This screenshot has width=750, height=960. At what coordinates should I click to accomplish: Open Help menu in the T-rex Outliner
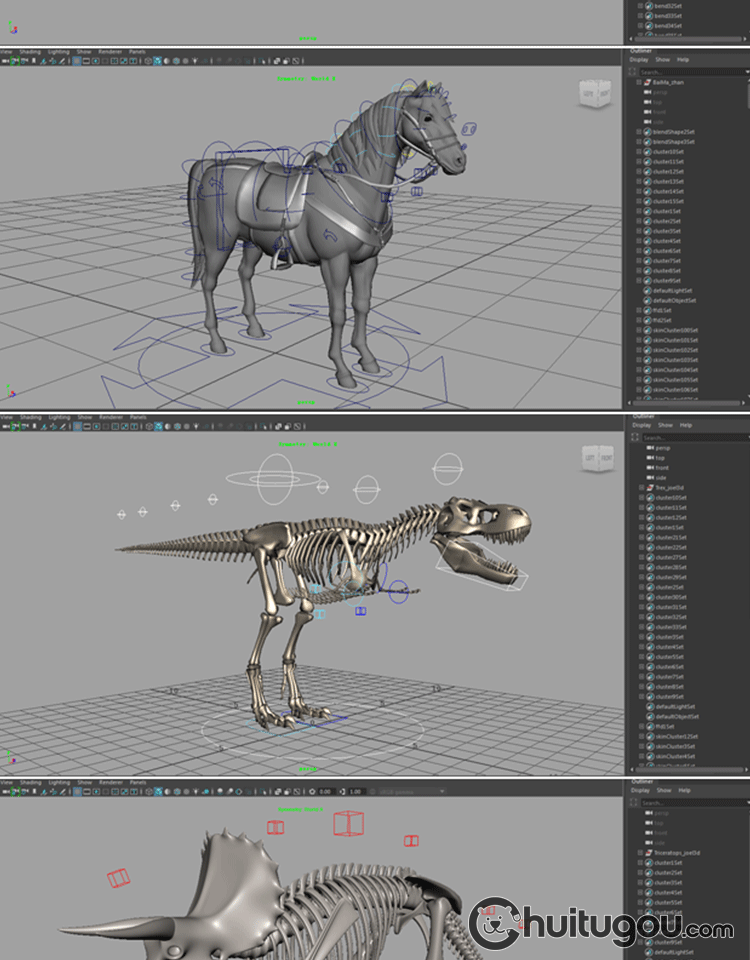pyautogui.click(x=686, y=425)
